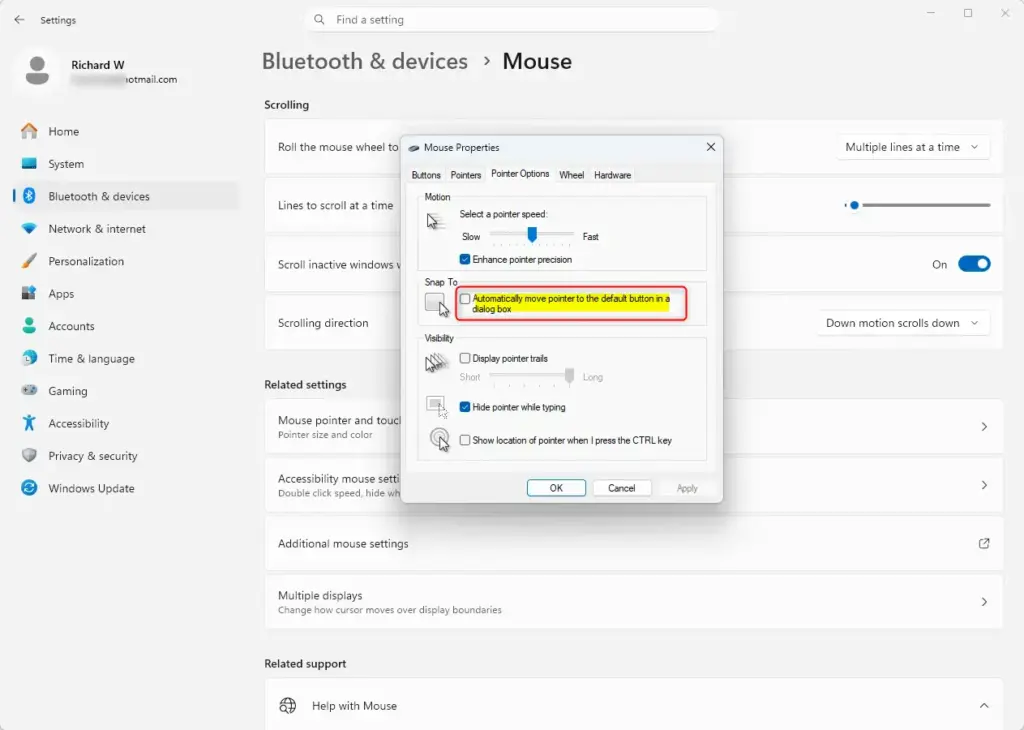This screenshot has width=1024, height=730.
Task: Close the Mouse Properties dialog
Action: 711,147
